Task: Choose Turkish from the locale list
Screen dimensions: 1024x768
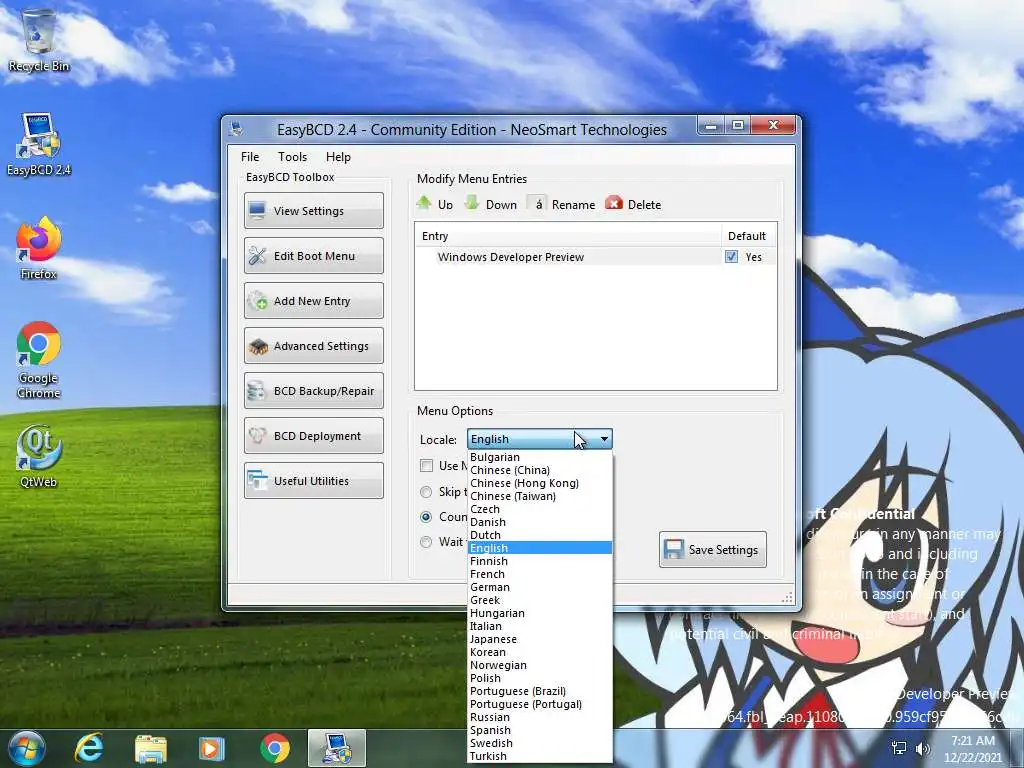Action: click(539, 756)
